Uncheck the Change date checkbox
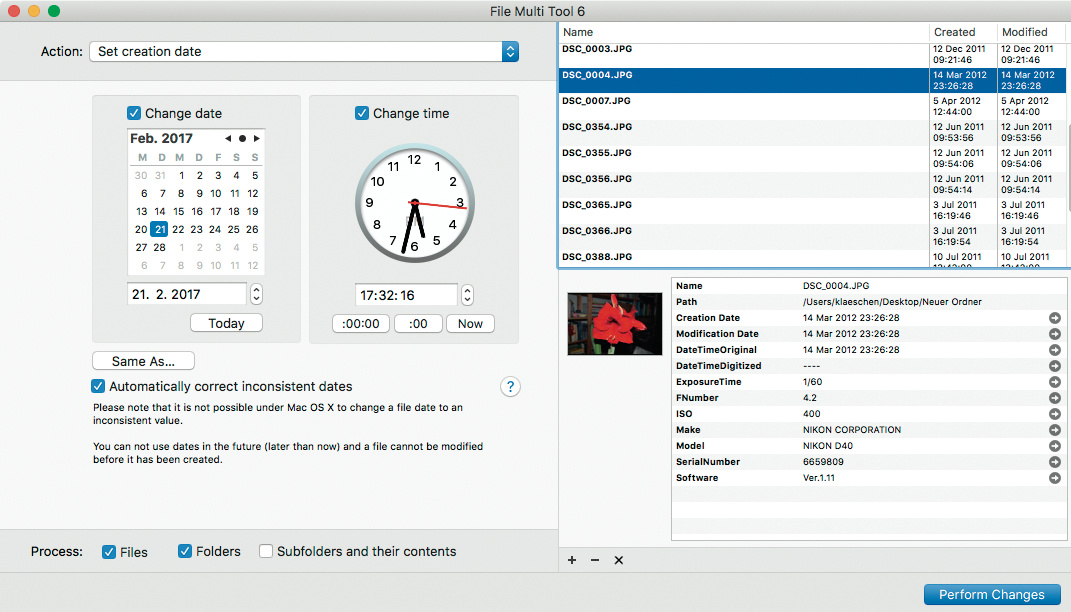 [x=134, y=114]
